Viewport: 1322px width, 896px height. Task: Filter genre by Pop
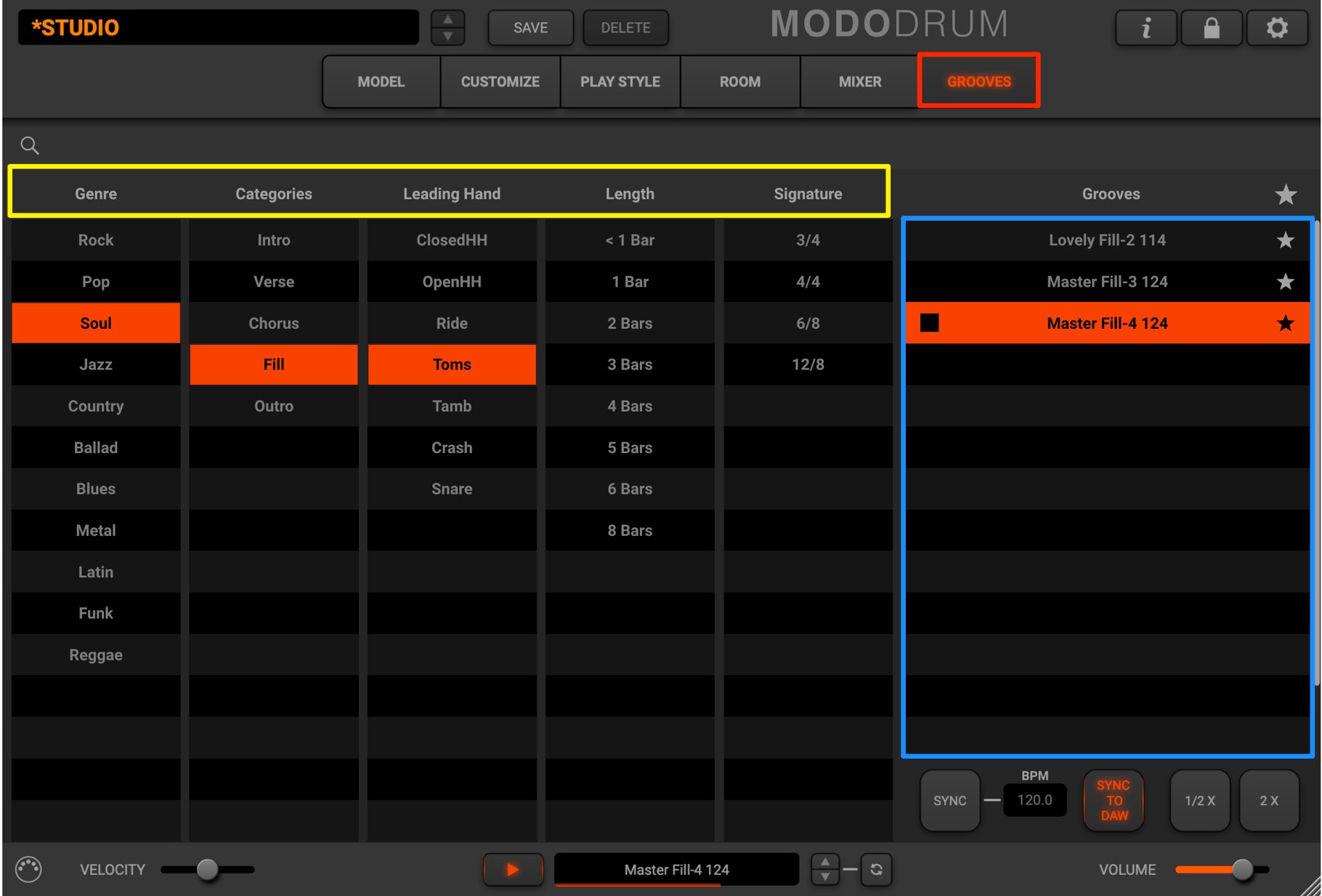pos(96,282)
